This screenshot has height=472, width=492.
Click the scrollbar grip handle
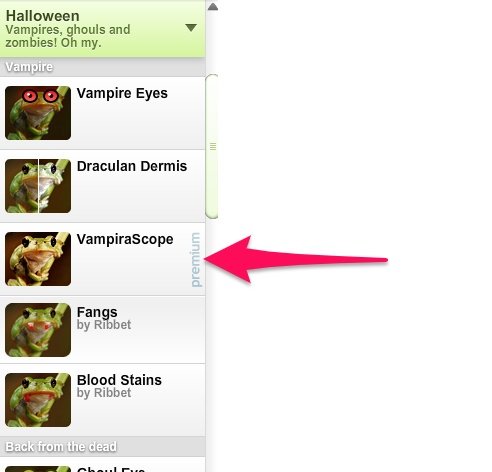pyautogui.click(x=213, y=146)
